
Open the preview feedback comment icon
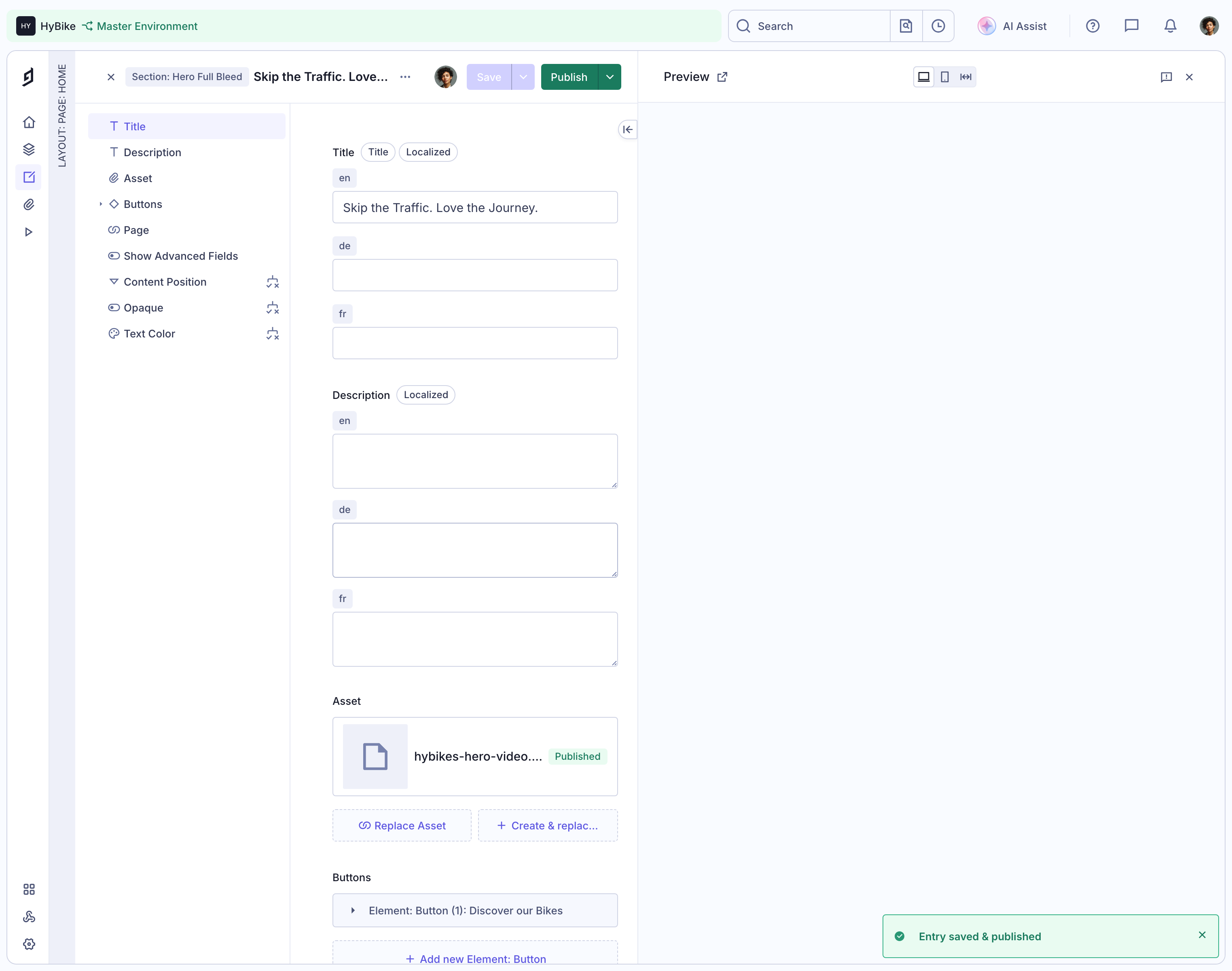point(1166,77)
